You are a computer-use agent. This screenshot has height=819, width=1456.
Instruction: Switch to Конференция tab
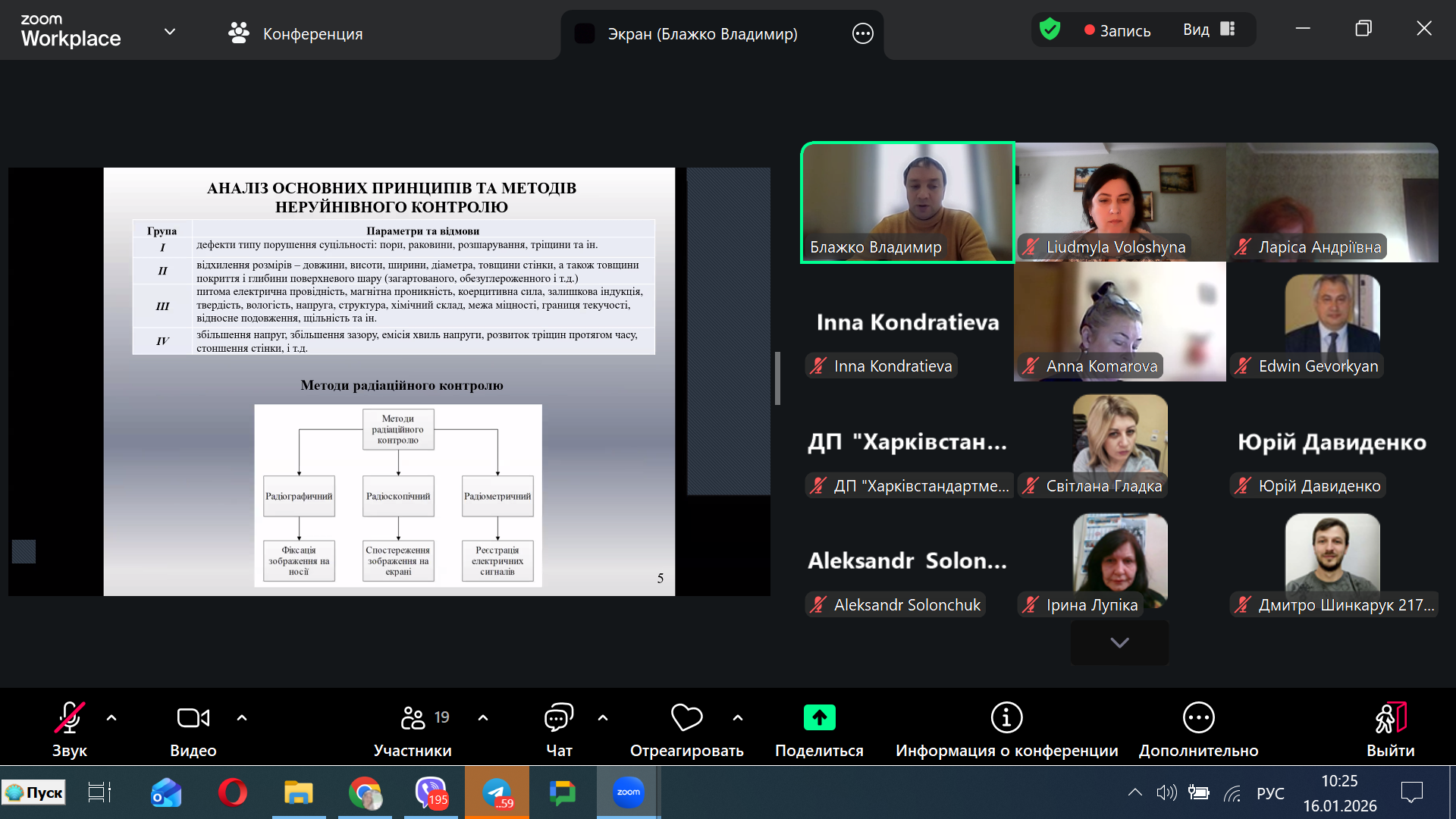tap(296, 33)
